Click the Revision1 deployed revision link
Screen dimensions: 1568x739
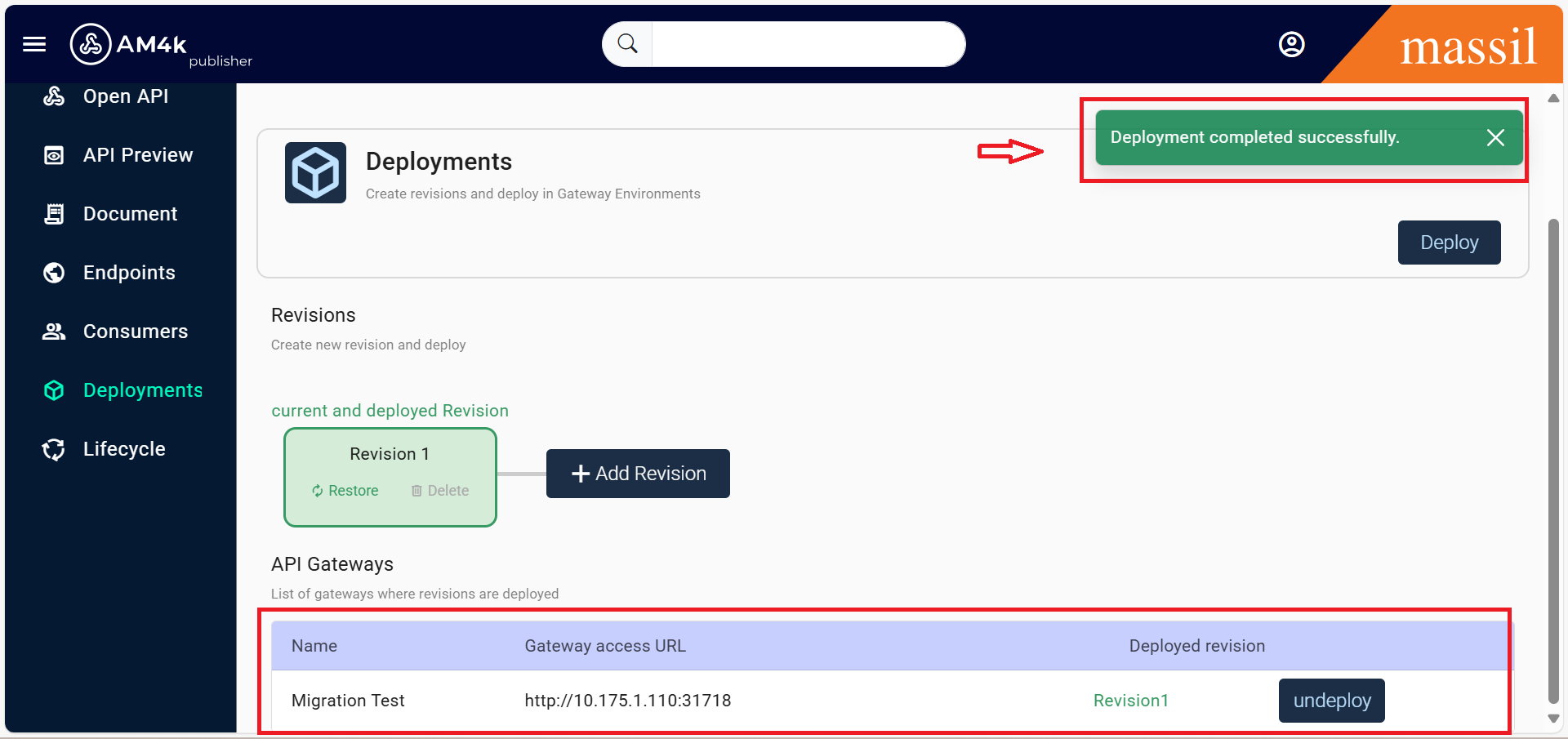(1130, 701)
